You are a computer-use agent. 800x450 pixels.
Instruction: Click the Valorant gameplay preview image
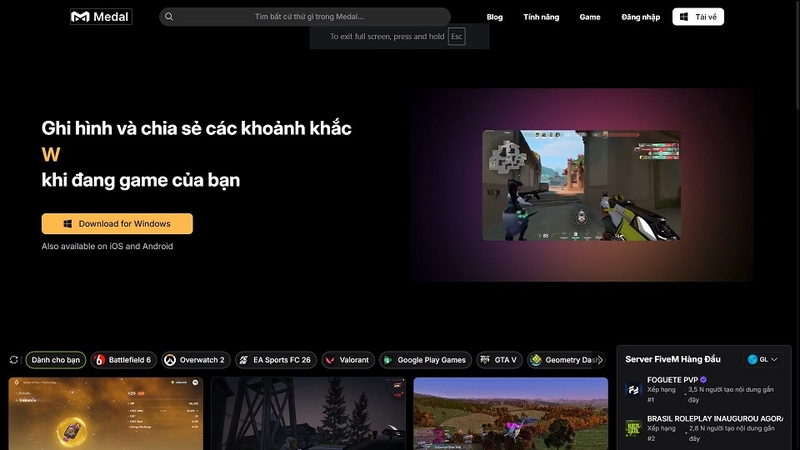[581, 185]
